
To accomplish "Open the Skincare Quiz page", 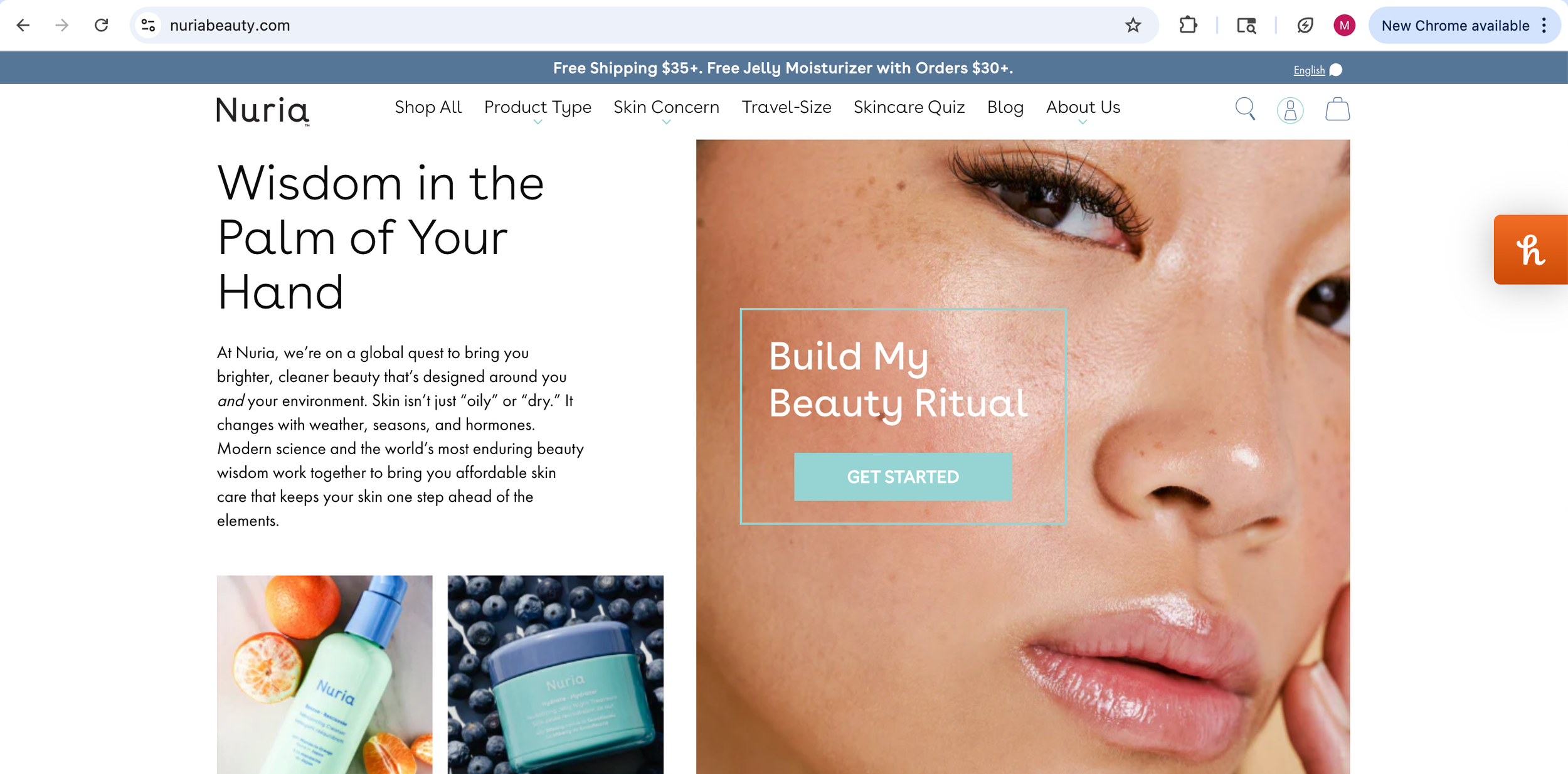I will point(909,107).
